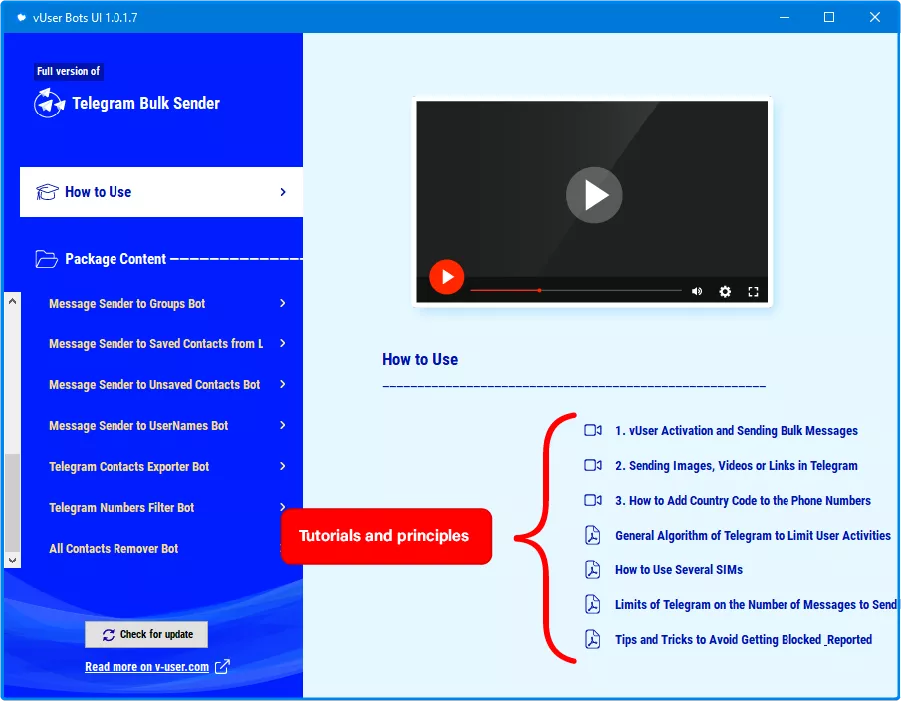Expand Message Sender to UserNames Bot chevron

click(x=283, y=425)
